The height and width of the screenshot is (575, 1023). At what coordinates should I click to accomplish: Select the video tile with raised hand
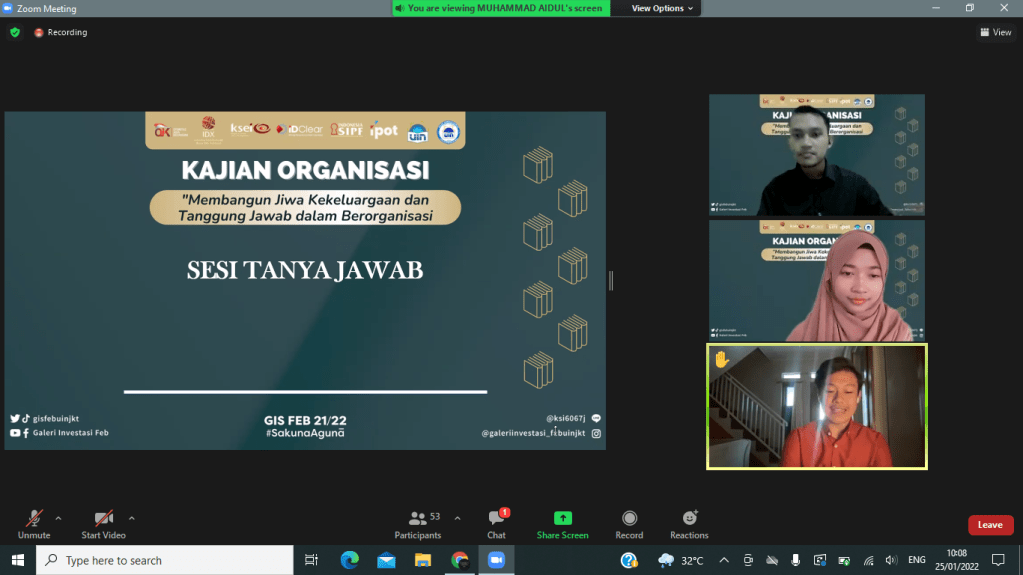tap(817, 406)
